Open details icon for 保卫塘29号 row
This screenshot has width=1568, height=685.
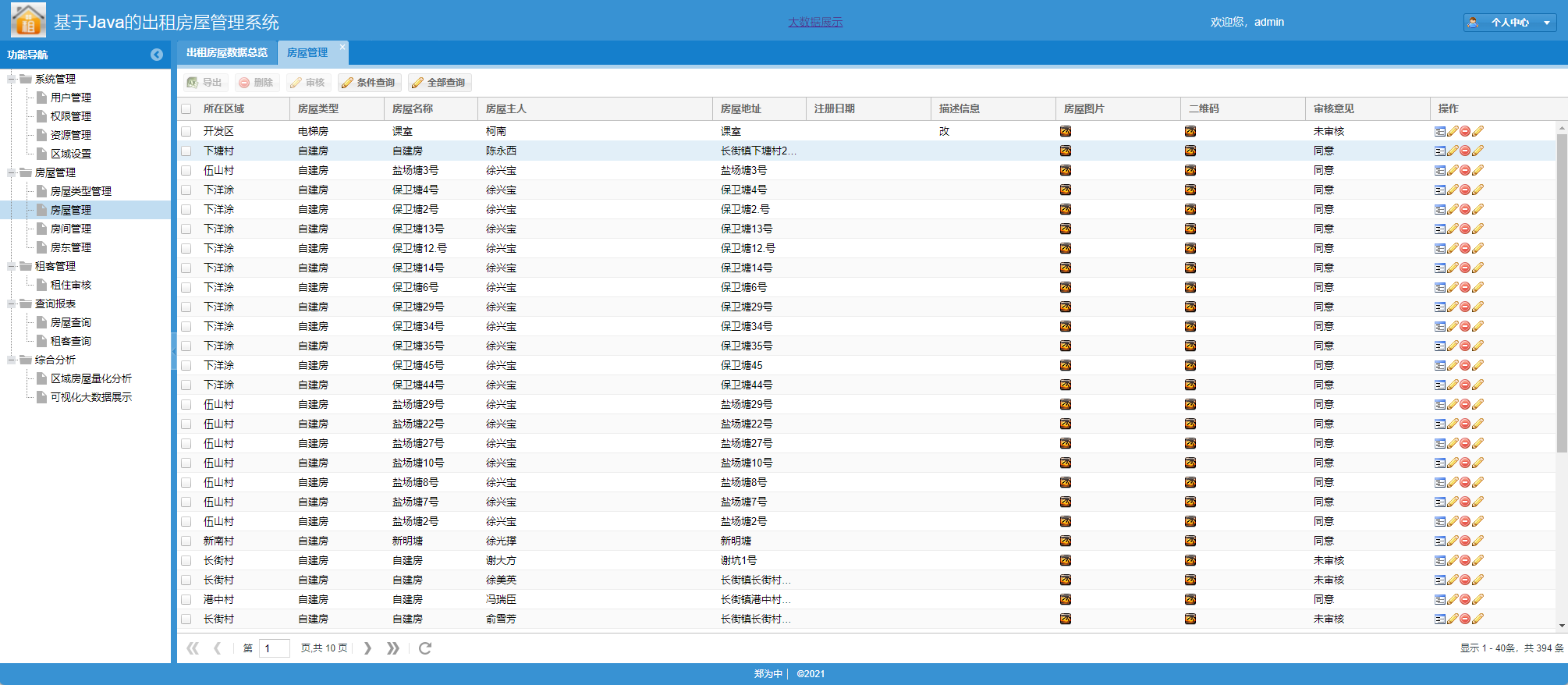(x=1440, y=307)
